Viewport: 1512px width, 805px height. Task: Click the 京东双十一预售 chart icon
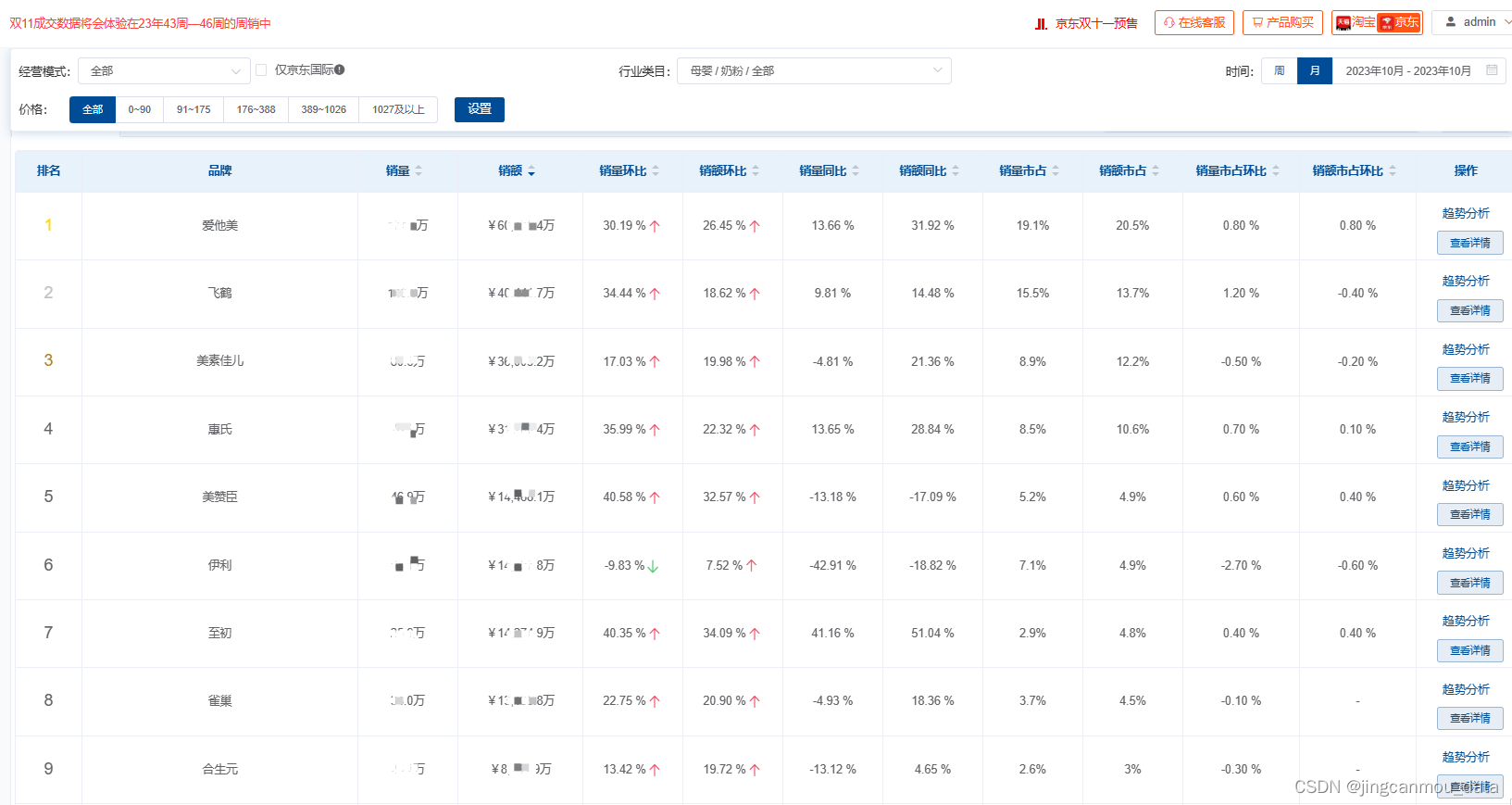1041,24
